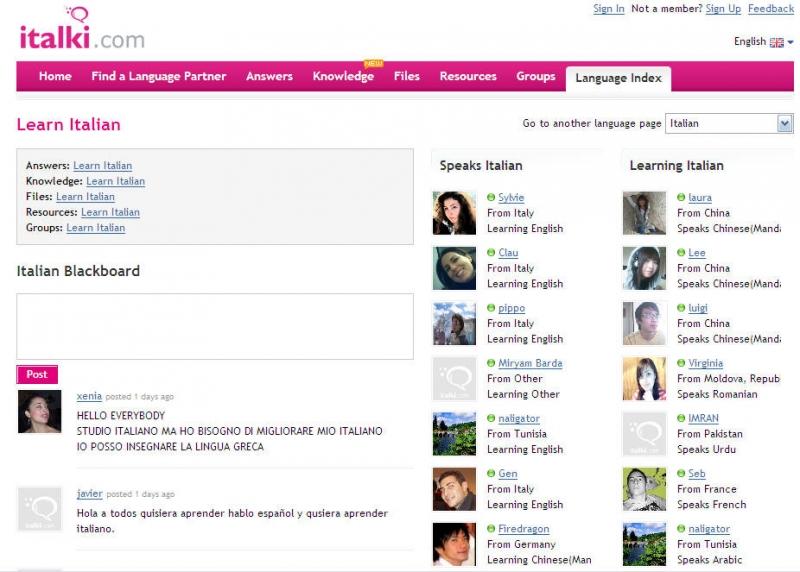Click in the Italian Blackboard text box

click(x=215, y=326)
